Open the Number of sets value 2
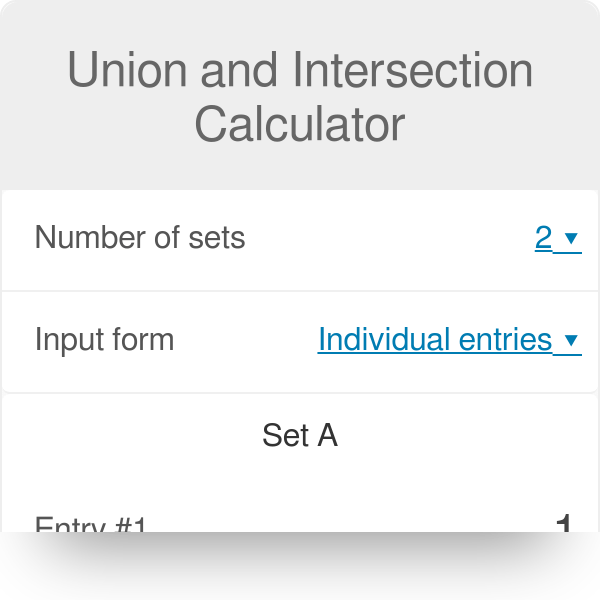The width and height of the screenshot is (600, 600). pos(544,238)
